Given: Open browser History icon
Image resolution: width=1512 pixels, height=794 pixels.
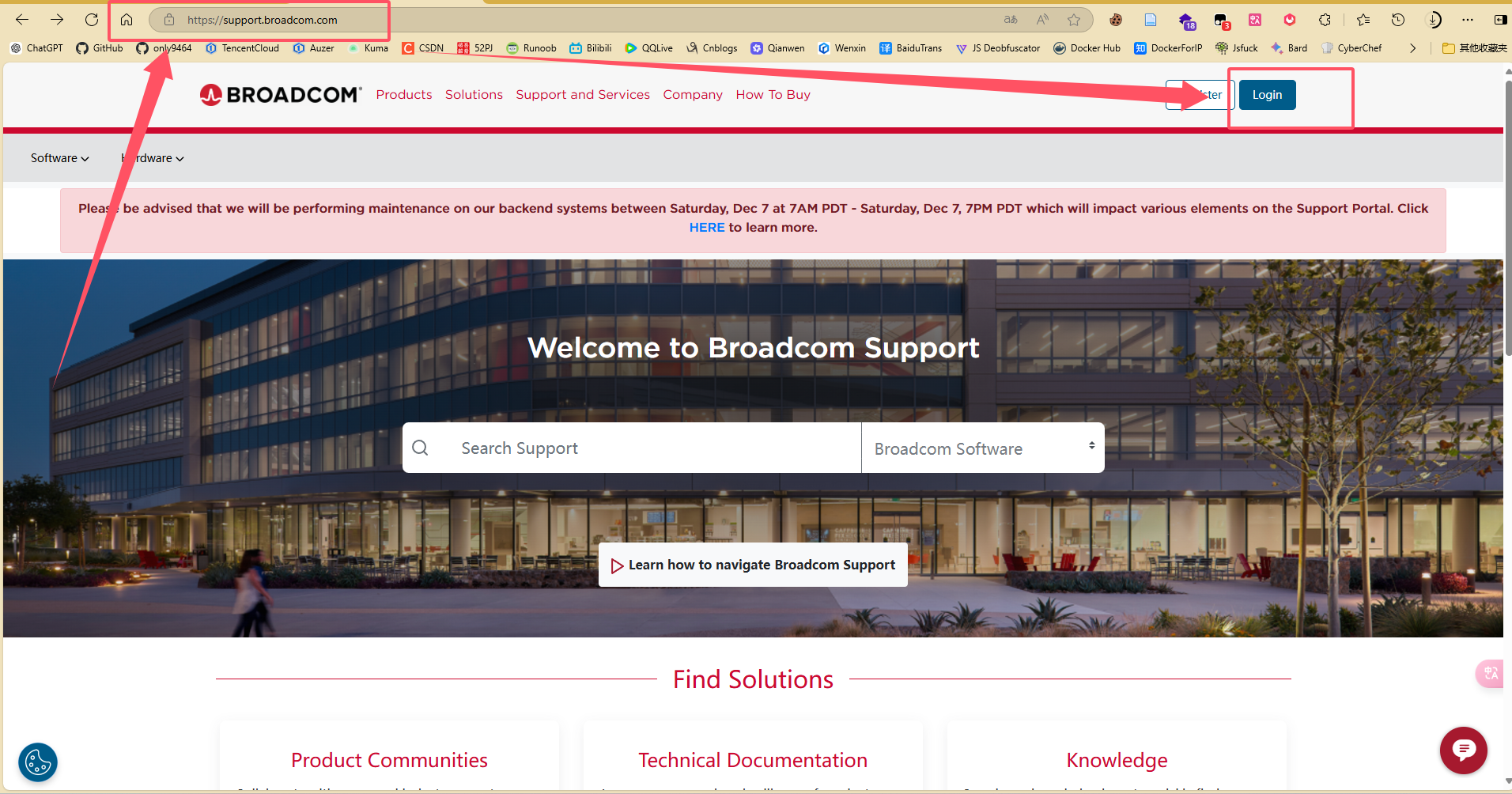Looking at the screenshot, I should tap(1398, 20).
